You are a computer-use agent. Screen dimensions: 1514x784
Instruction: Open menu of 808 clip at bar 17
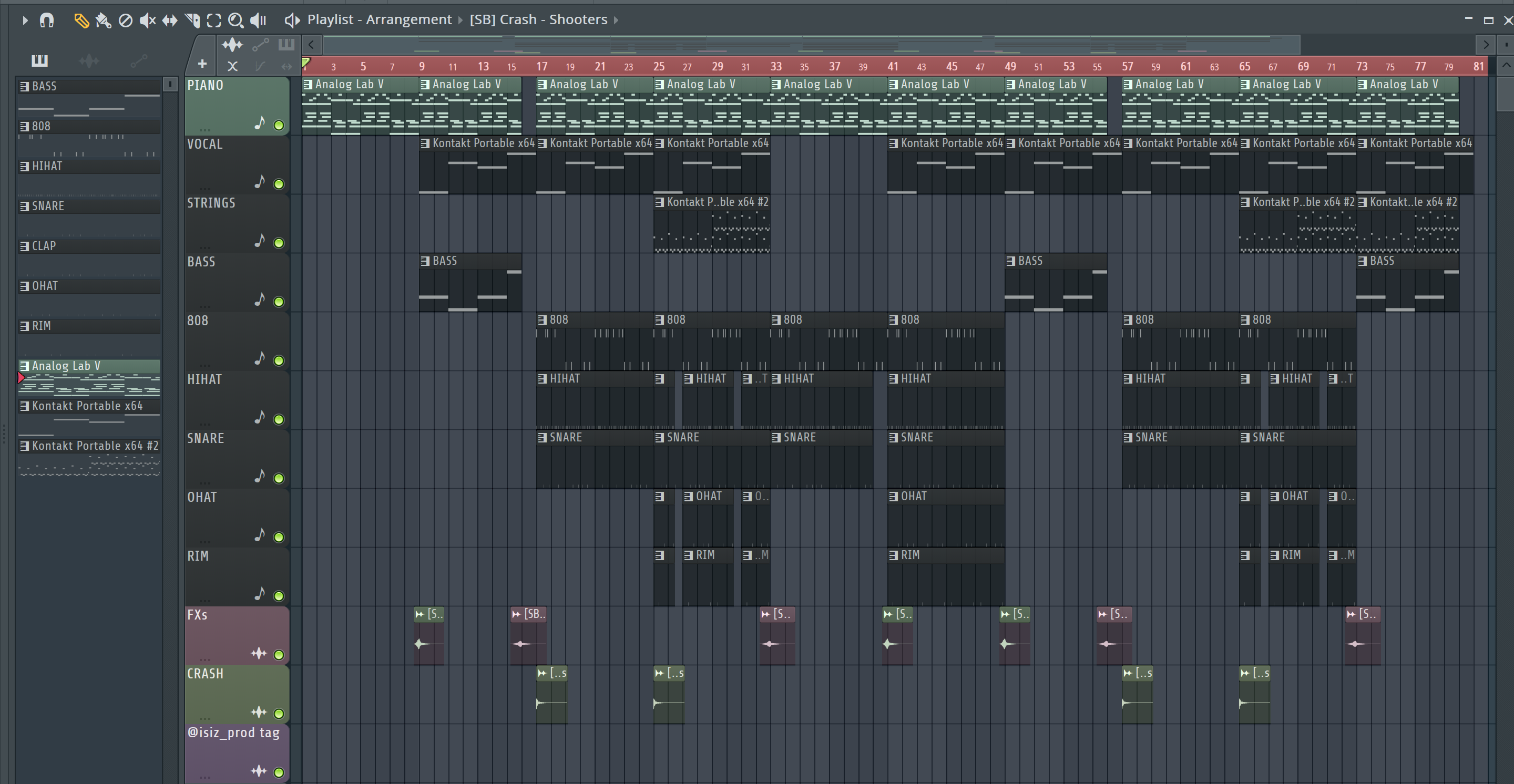[543, 320]
